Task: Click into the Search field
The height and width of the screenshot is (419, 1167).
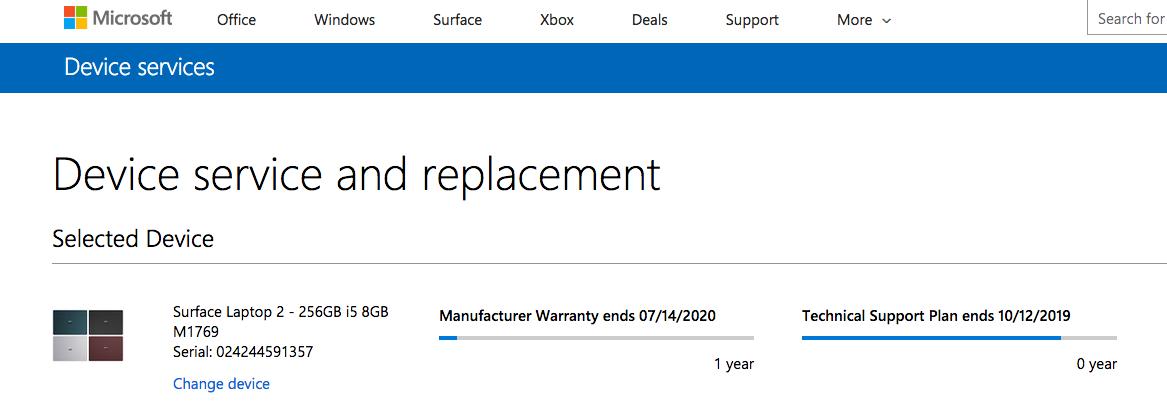Action: (1128, 18)
